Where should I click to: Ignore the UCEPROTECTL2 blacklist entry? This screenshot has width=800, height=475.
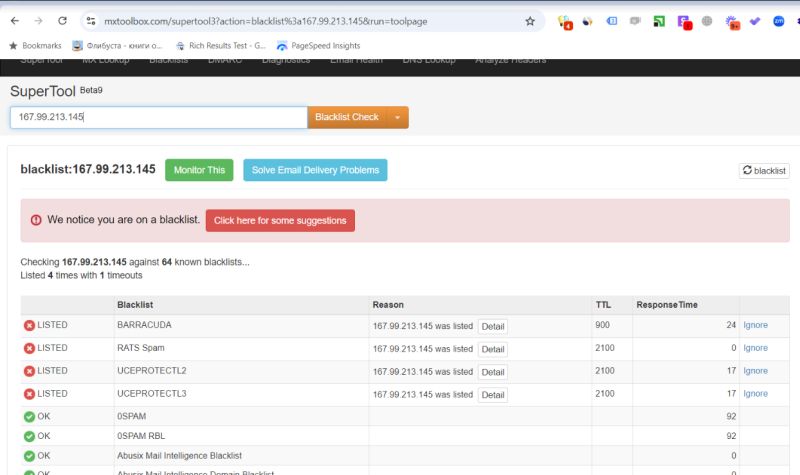755,371
